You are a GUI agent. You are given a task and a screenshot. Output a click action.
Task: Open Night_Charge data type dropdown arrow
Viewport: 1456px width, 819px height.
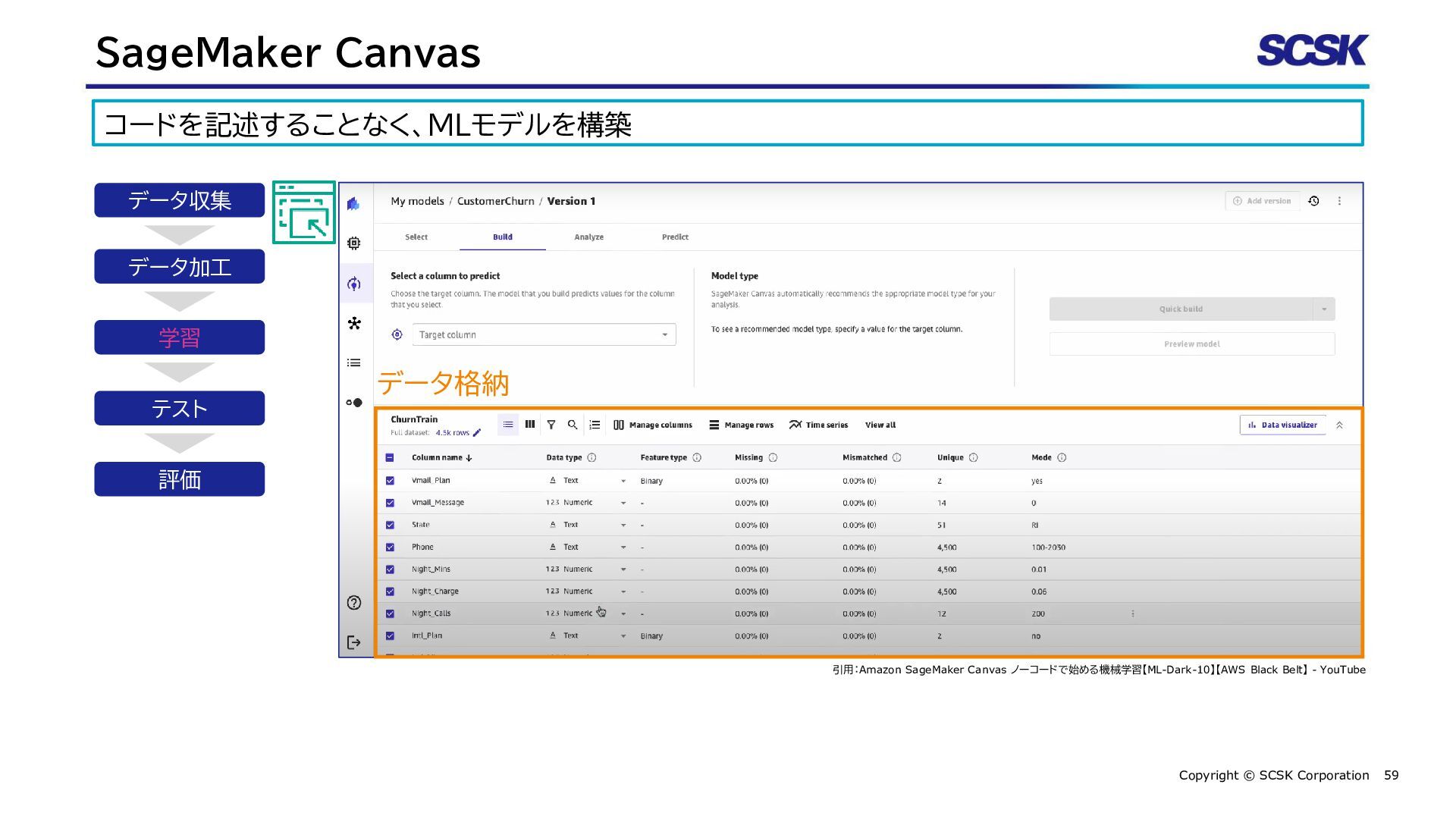[623, 591]
